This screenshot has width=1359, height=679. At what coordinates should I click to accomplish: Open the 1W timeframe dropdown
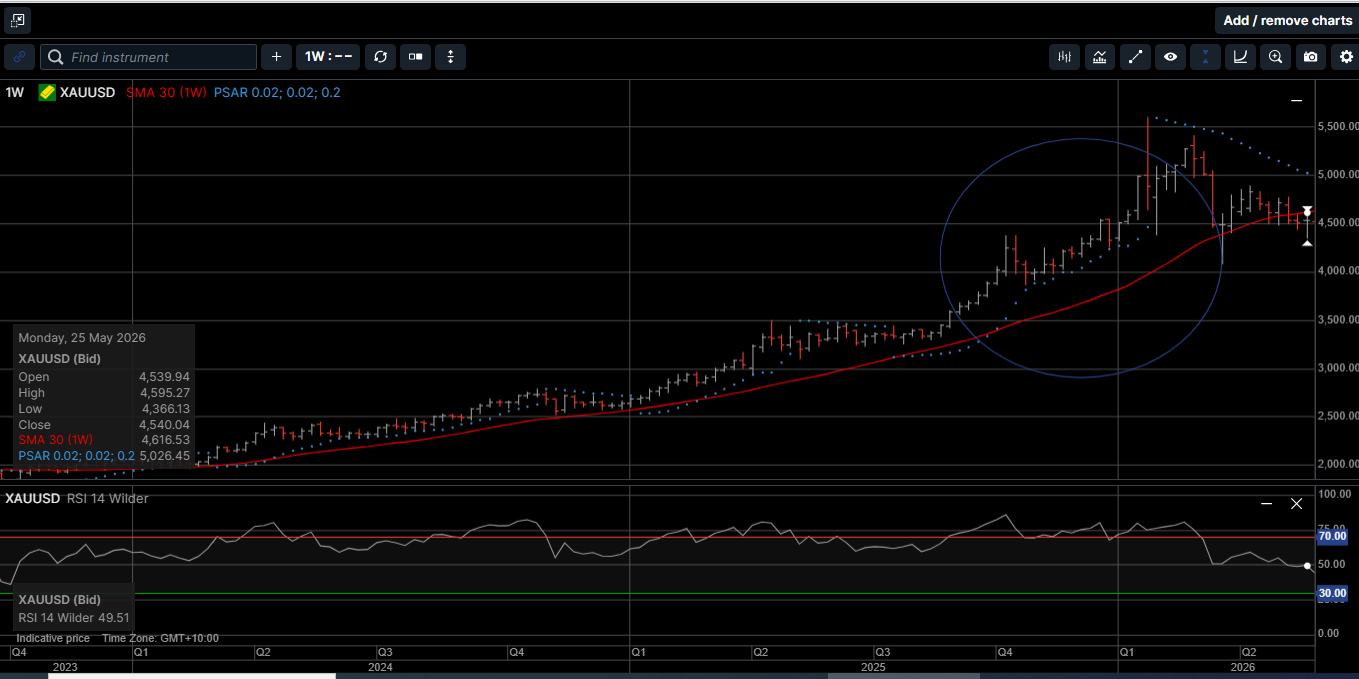click(327, 57)
